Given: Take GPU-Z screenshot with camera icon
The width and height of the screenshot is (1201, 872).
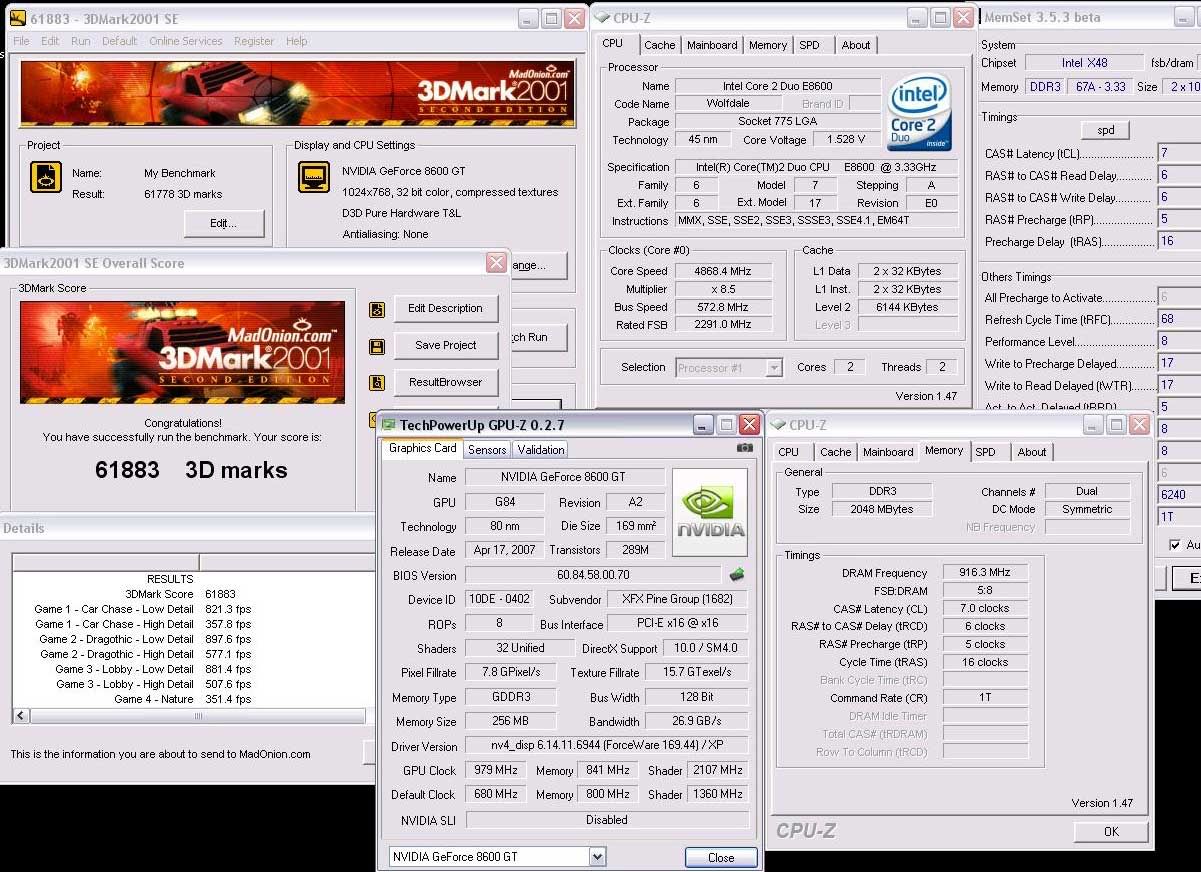Looking at the screenshot, I should tap(744, 448).
